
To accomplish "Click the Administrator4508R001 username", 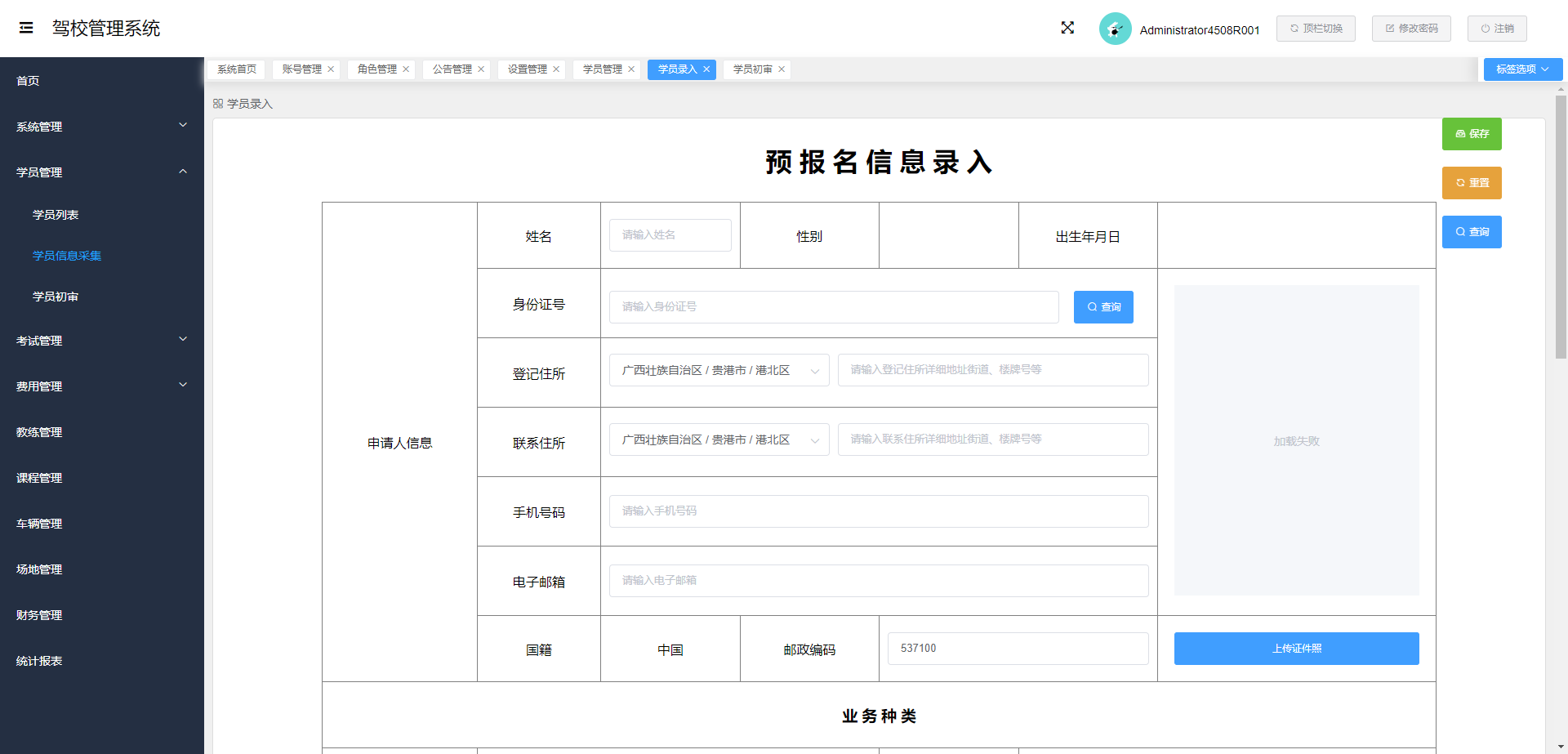I will point(1200,30).
